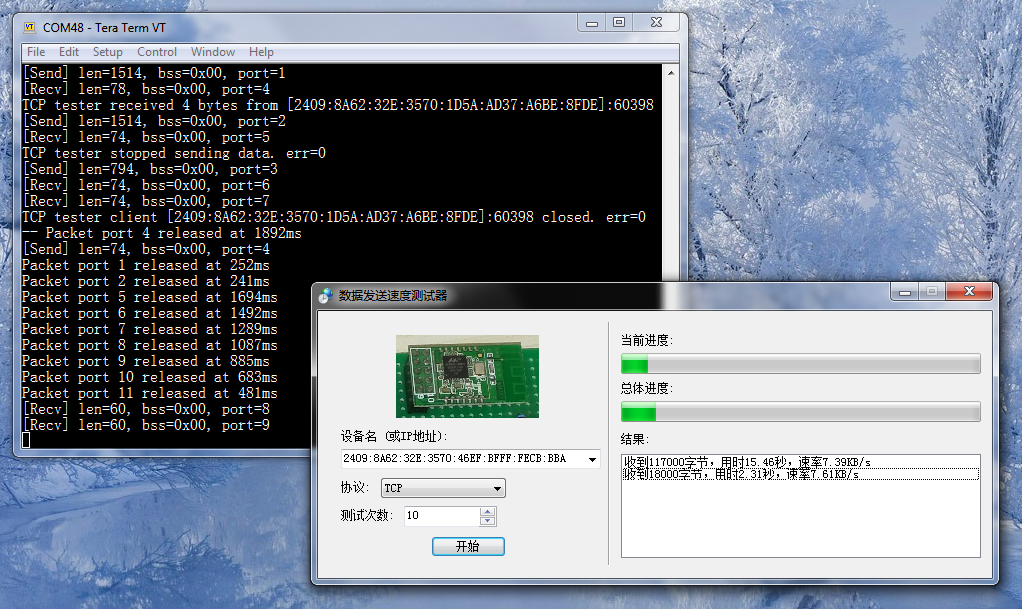Viewport: 1022px width, 609px height.
Task: Click the test count field showing 10
Action: [x=440, y=515]
